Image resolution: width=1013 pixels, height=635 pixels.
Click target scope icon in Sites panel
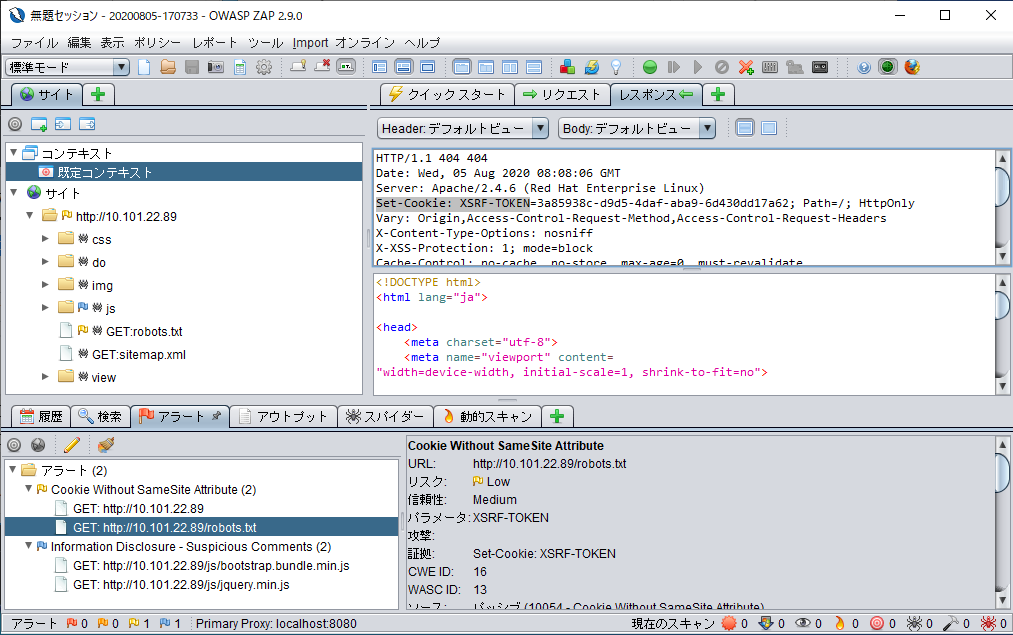[15, 124]
